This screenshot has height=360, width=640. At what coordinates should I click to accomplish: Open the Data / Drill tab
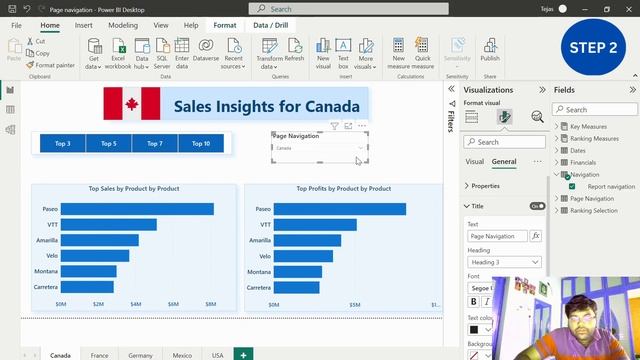click(271, 25)
